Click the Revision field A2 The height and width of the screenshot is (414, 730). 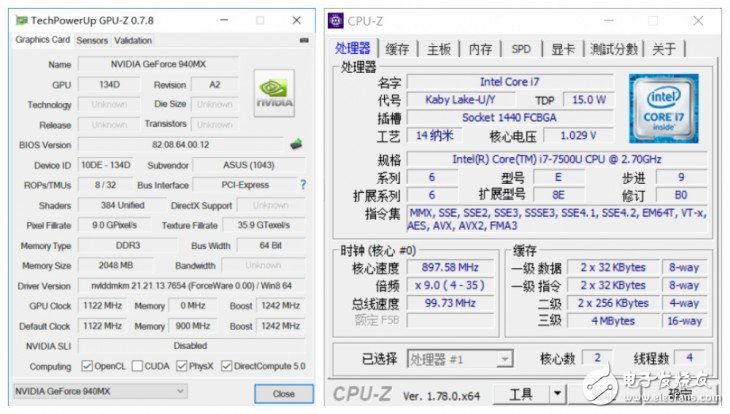coord(215,85)
